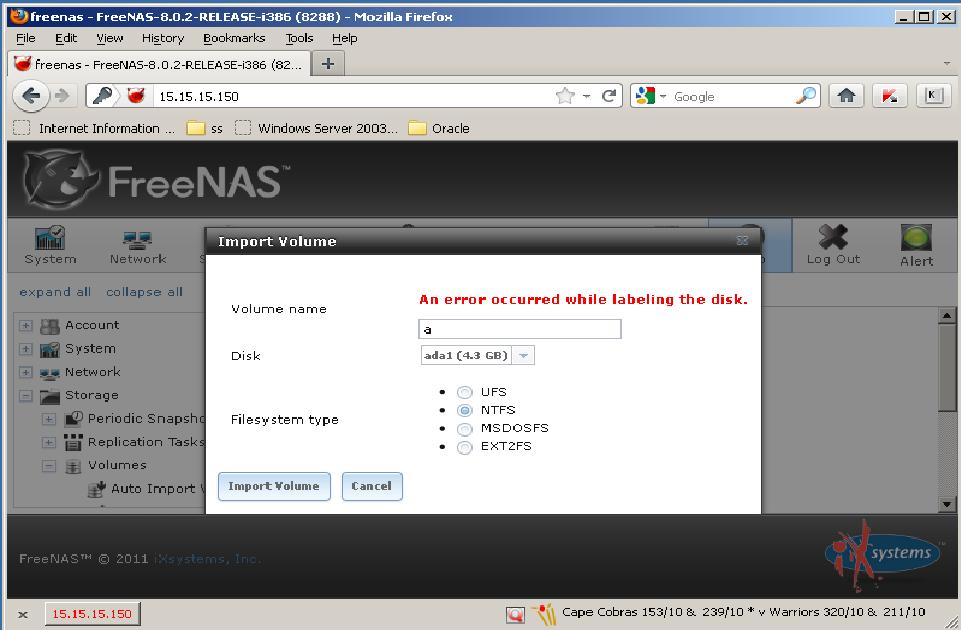
Task: Click the Account icon in the tree
Action: point(50,325)
